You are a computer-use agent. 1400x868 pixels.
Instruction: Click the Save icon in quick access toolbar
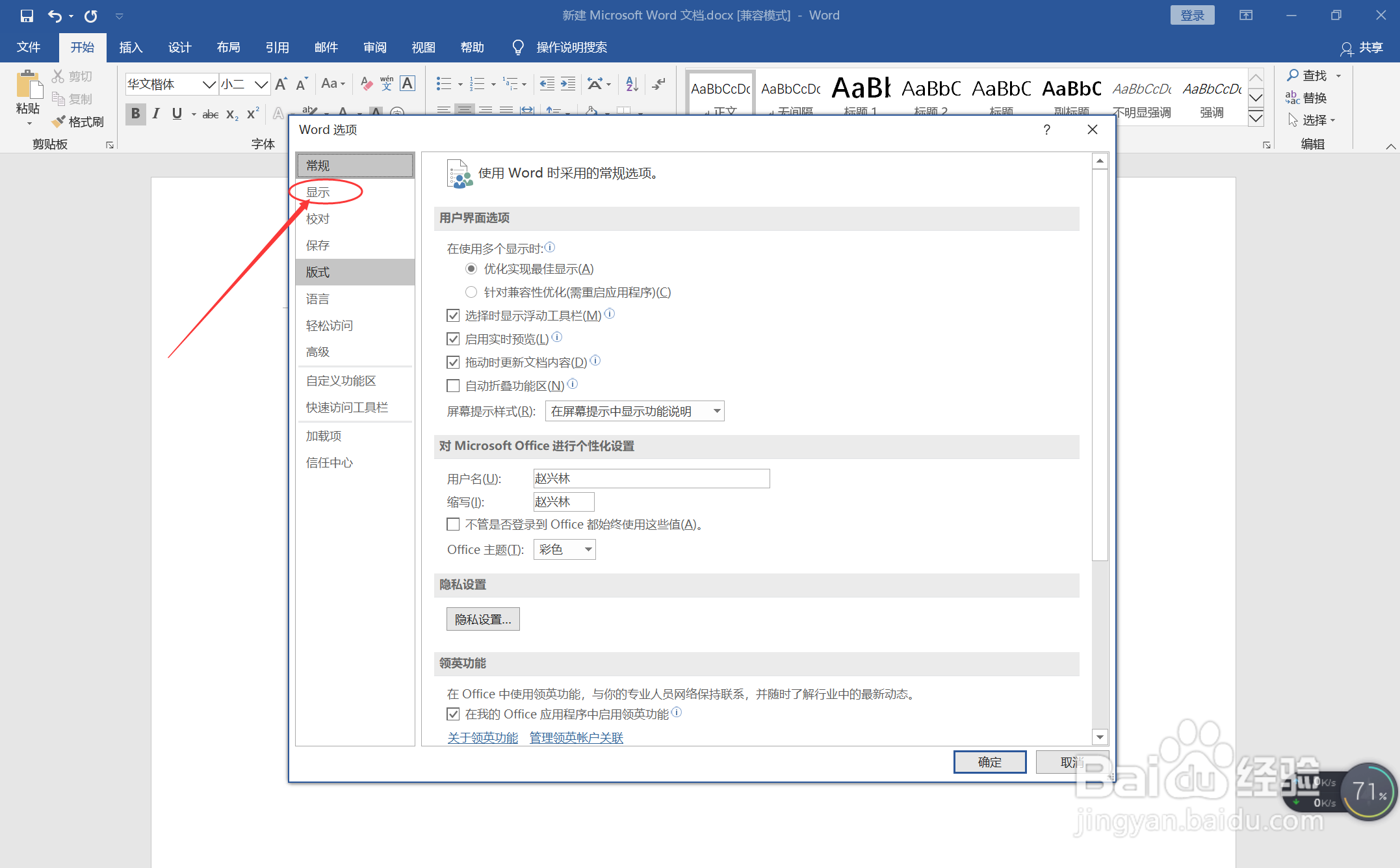tap(27, 16)
